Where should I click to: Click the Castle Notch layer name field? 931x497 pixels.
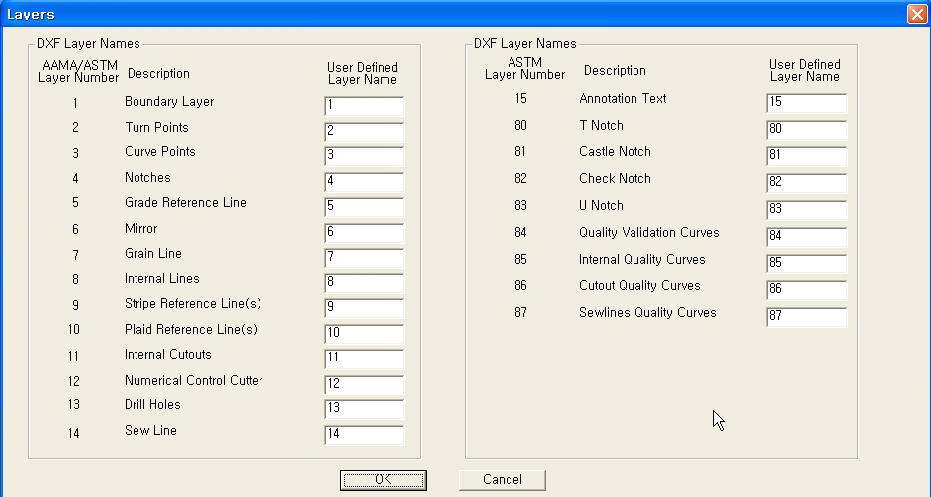(x=806, y=156)
